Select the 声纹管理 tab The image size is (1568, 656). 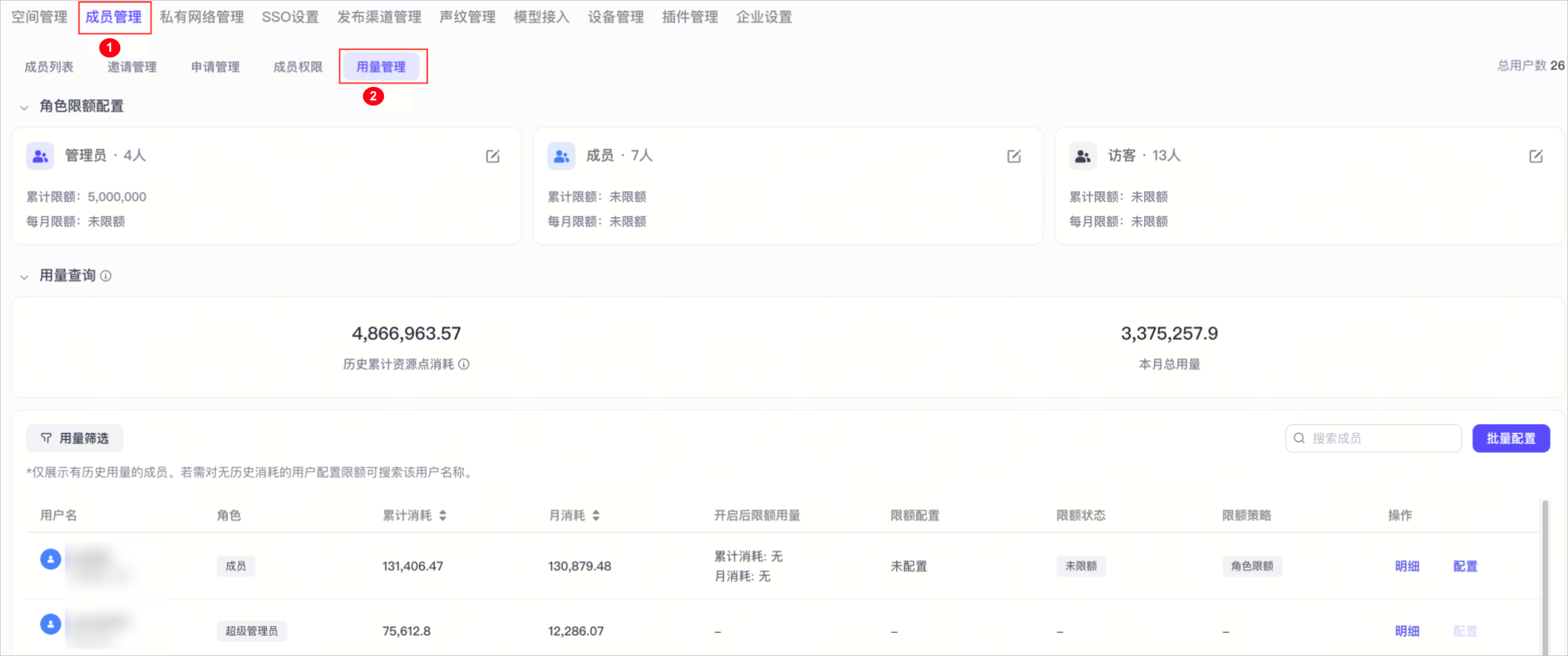click(x=468, y=17)
